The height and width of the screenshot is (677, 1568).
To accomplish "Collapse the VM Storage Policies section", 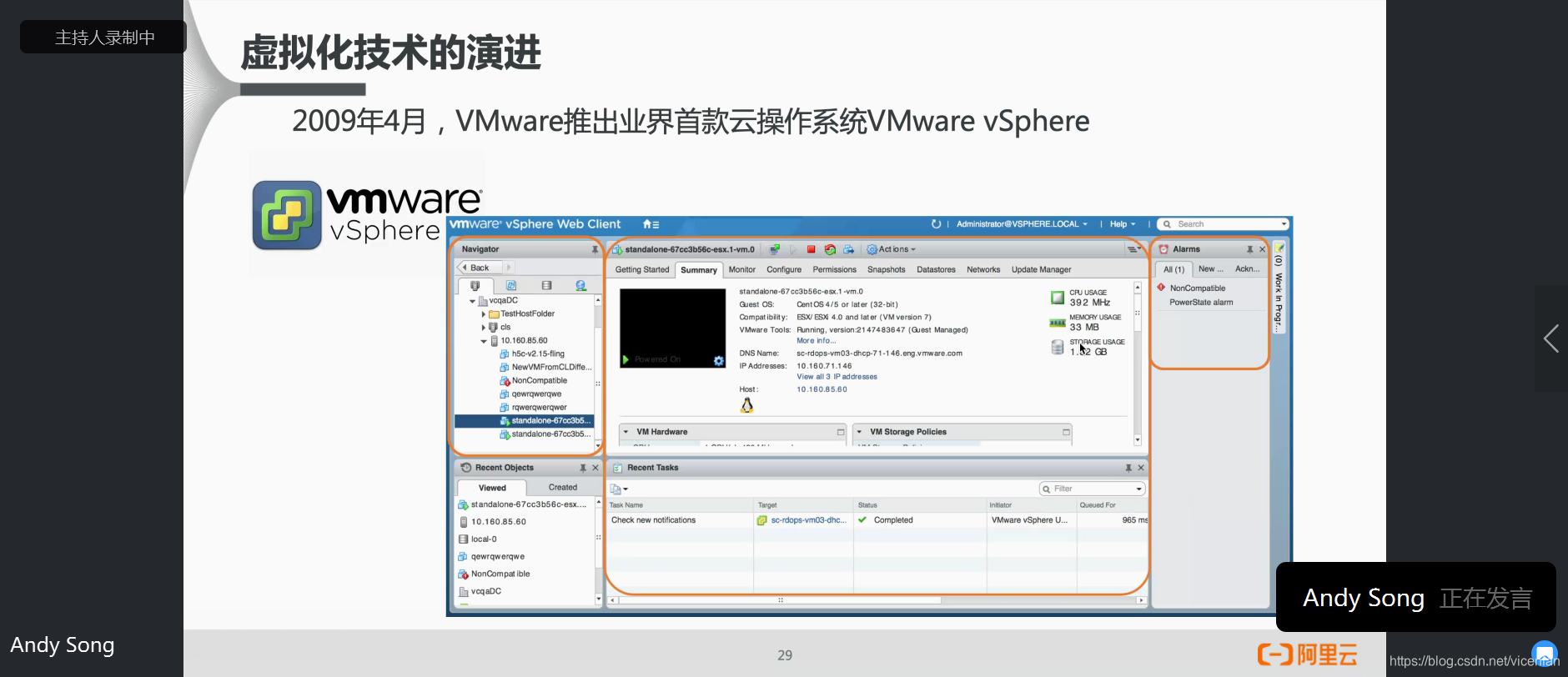I will (859, 432).
